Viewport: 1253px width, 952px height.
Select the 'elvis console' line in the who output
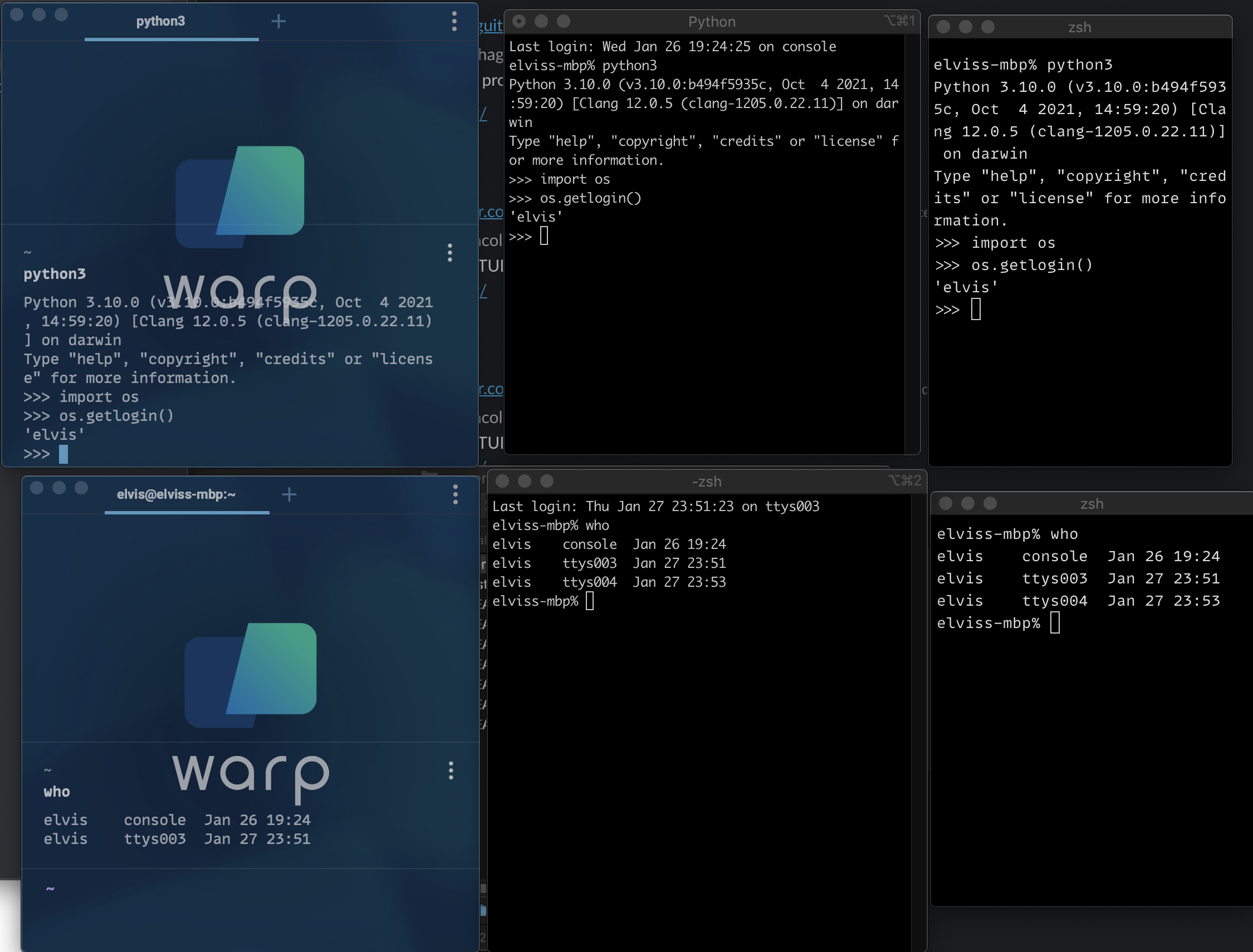[x=175, y=819]
